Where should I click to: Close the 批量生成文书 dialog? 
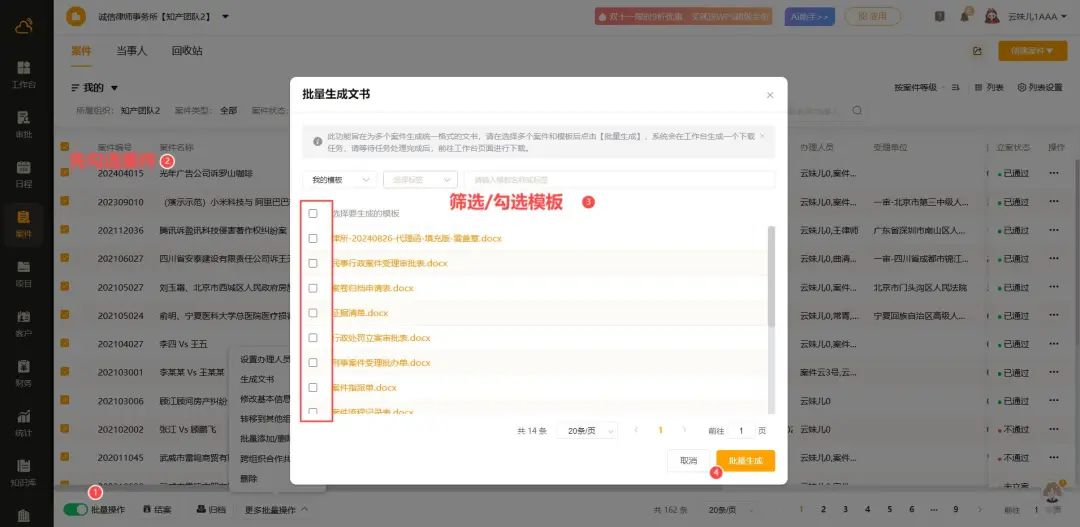(x=769, y=95)
